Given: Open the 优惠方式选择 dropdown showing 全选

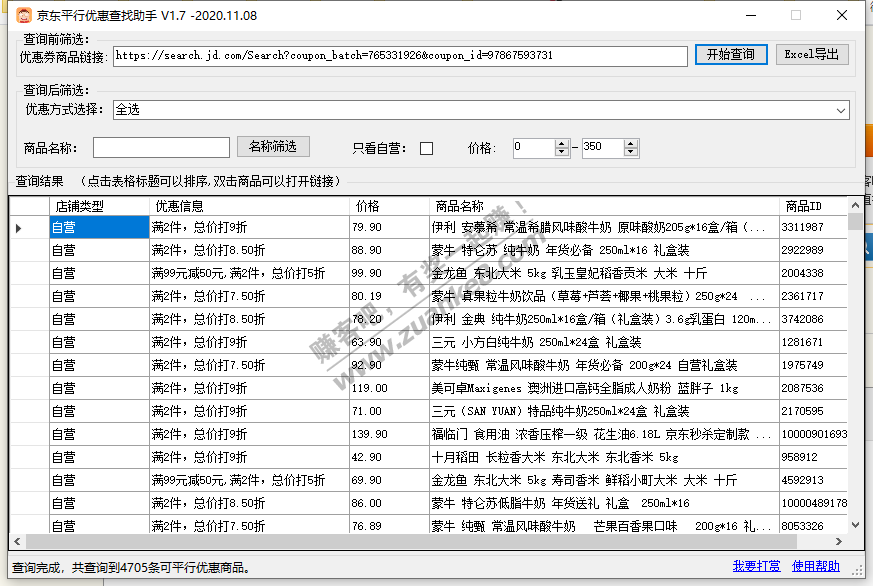Looking at the screenshot, I should click(x=481, y=110).
